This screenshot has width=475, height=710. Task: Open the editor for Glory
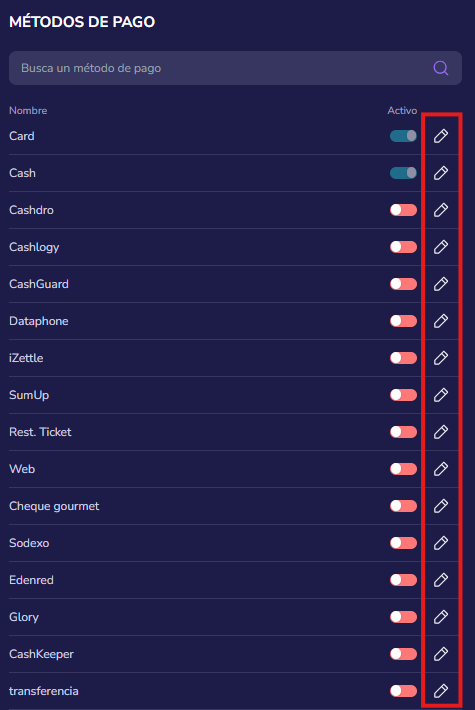441,617
